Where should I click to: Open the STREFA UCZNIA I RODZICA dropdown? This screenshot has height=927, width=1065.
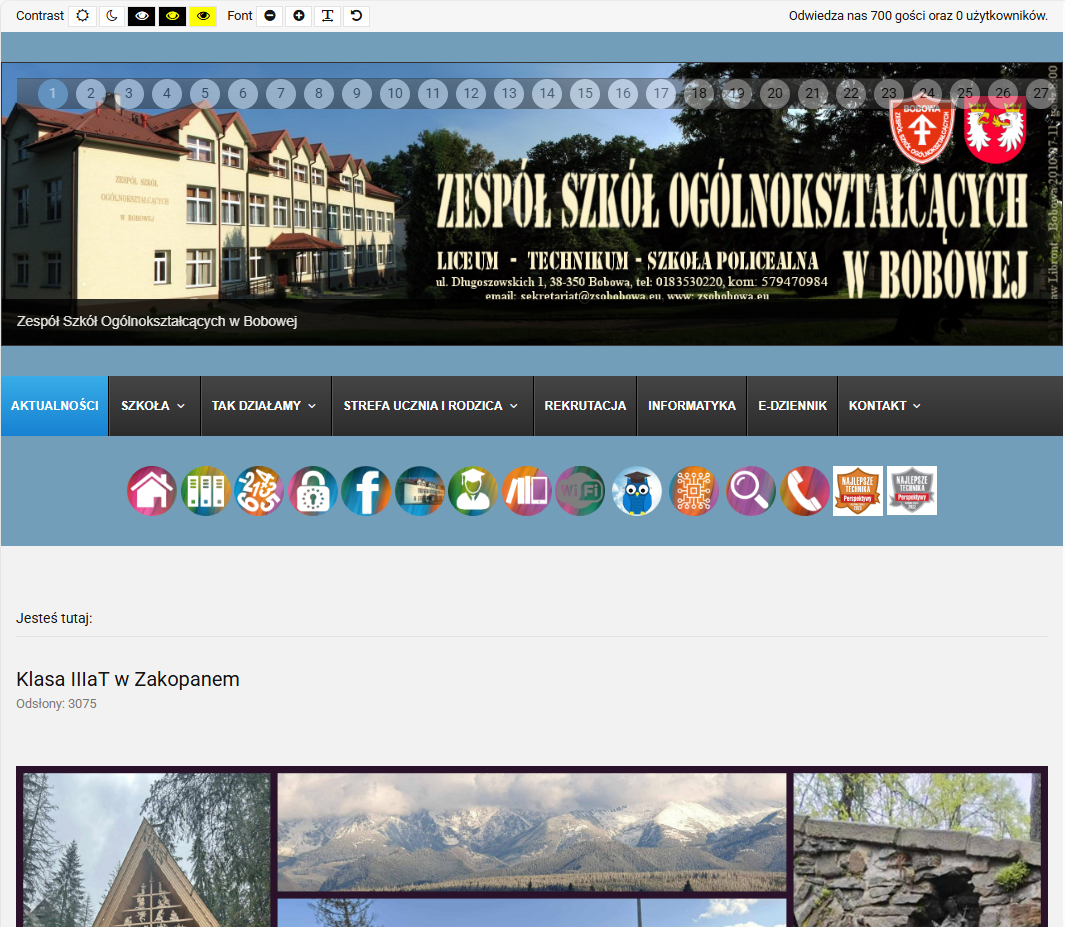click(x=431, y=406)
